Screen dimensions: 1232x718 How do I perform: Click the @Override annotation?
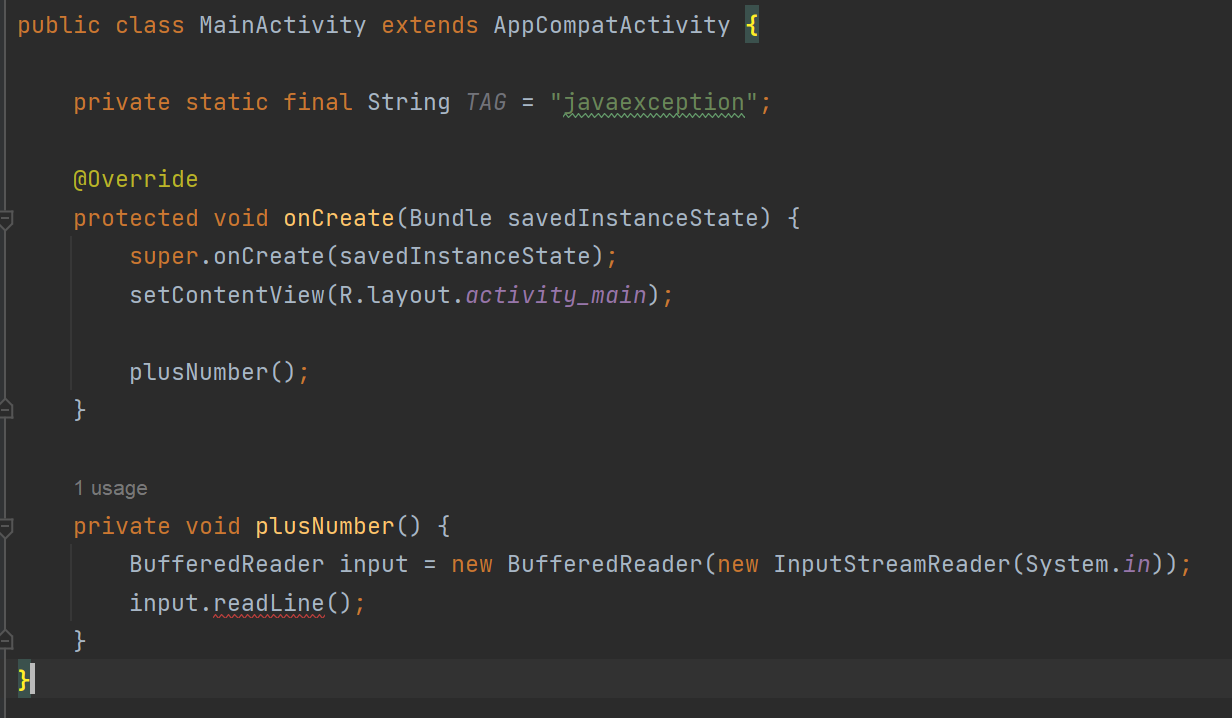[x=135, y=179]
